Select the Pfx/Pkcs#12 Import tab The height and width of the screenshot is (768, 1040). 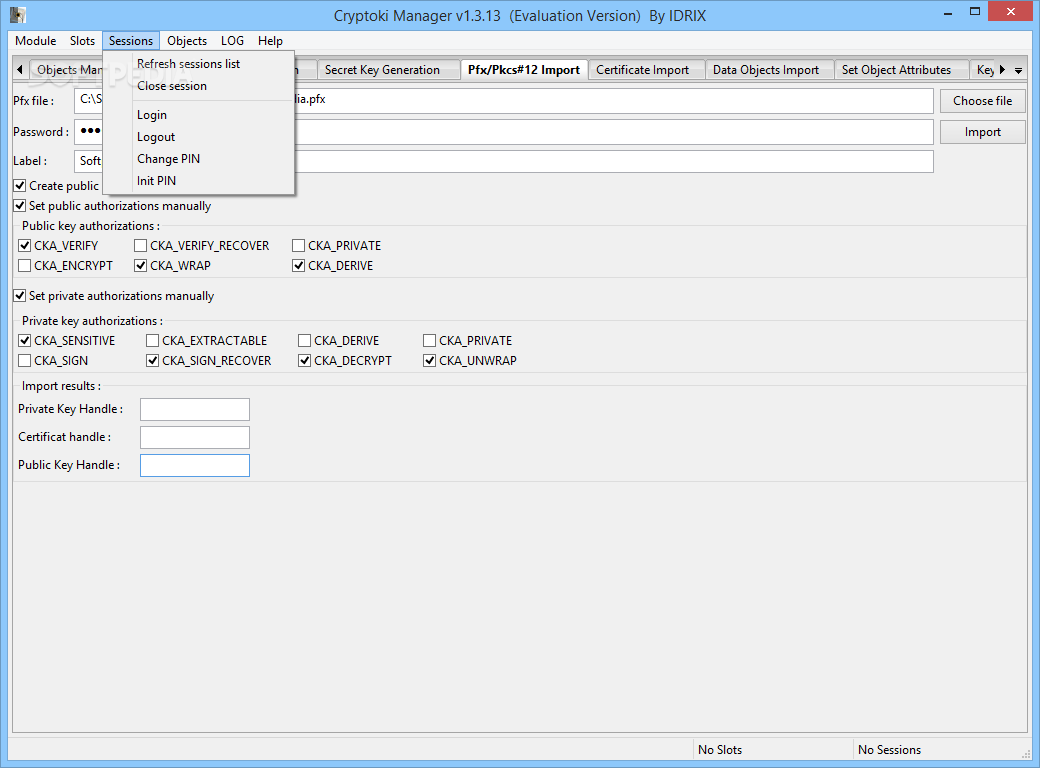pyautogui.click(x=524, y=70)
